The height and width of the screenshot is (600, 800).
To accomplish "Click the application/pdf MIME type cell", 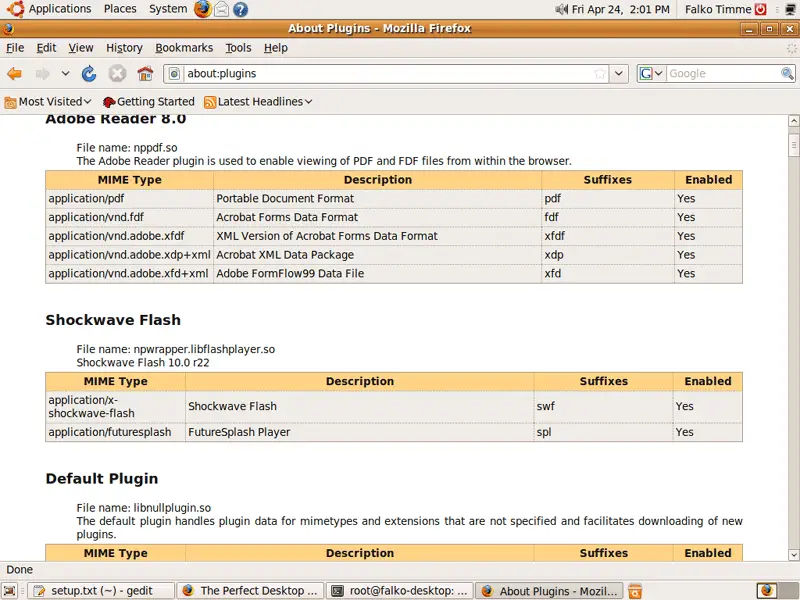I will click(129, 198).
